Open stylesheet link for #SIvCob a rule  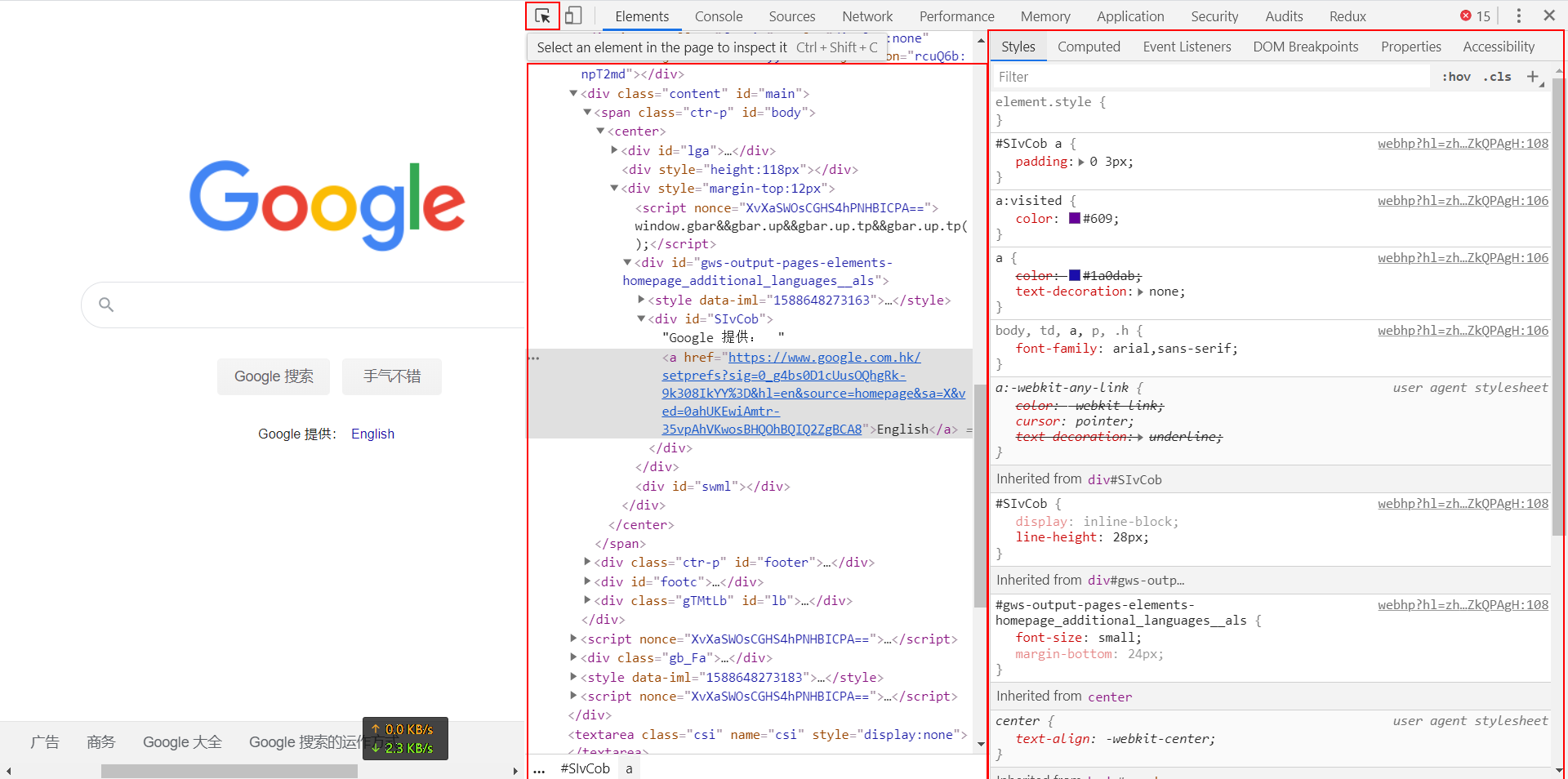tap(1463, 144)
